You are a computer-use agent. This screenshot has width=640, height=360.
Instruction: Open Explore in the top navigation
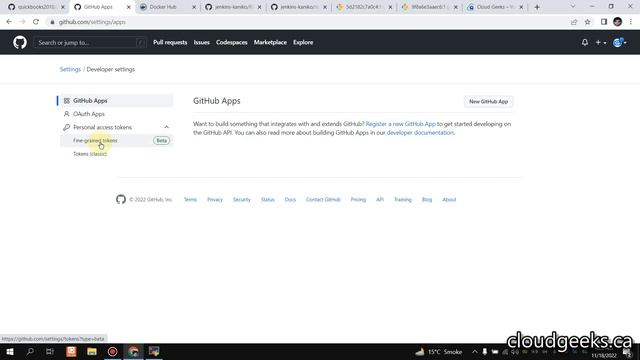(x=303, y=42)
